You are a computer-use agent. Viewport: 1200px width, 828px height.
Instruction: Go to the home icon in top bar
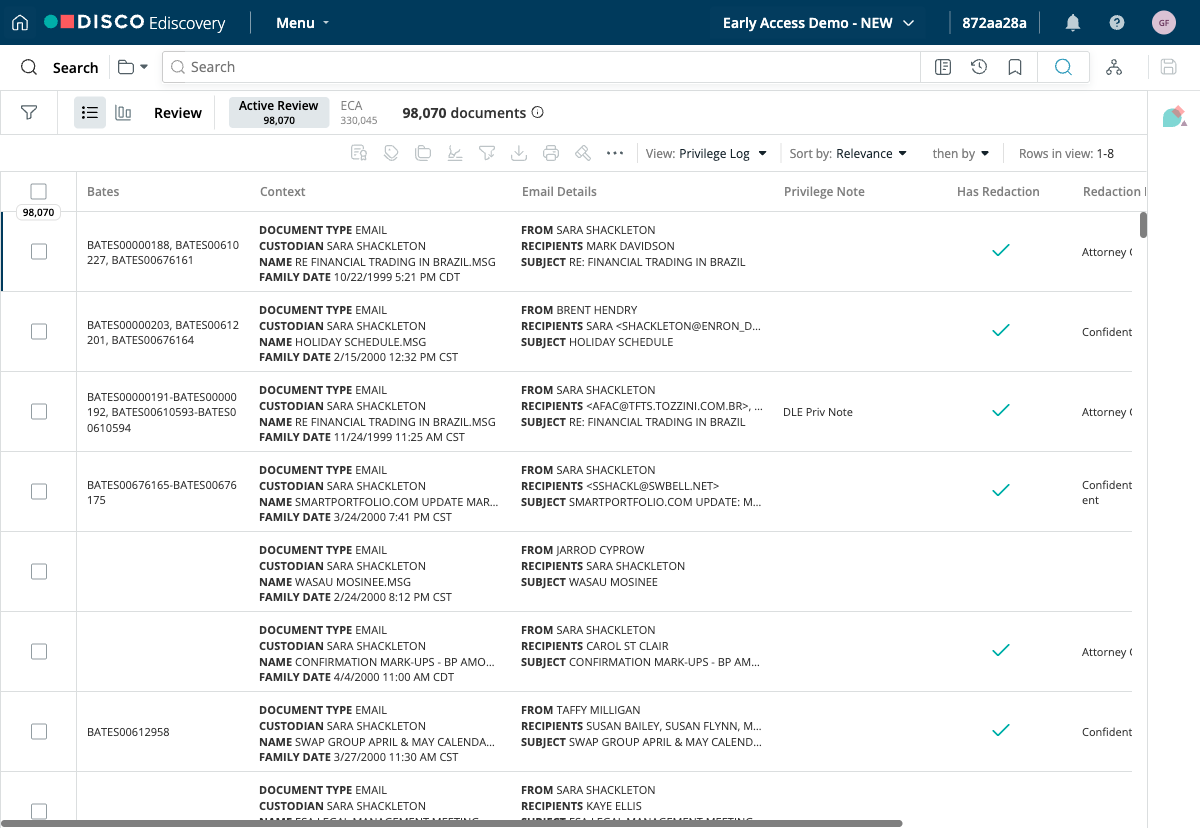20,22
